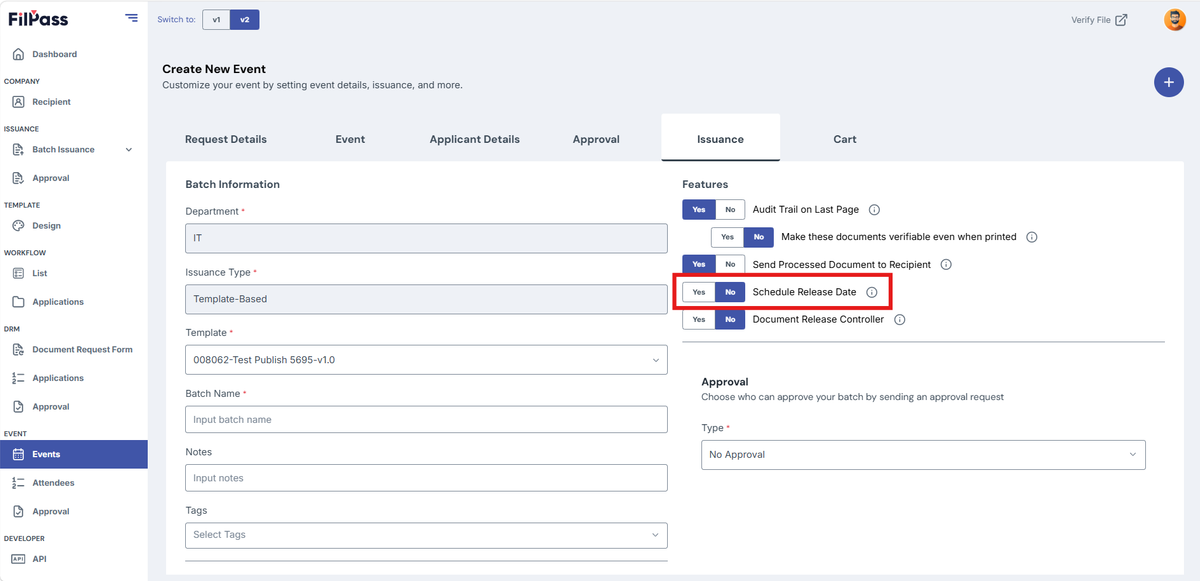Viewport: 1200px width, 581px height.
Task: Go to the Cart tab
Action: pyautogui.click(x=845, y=139)
